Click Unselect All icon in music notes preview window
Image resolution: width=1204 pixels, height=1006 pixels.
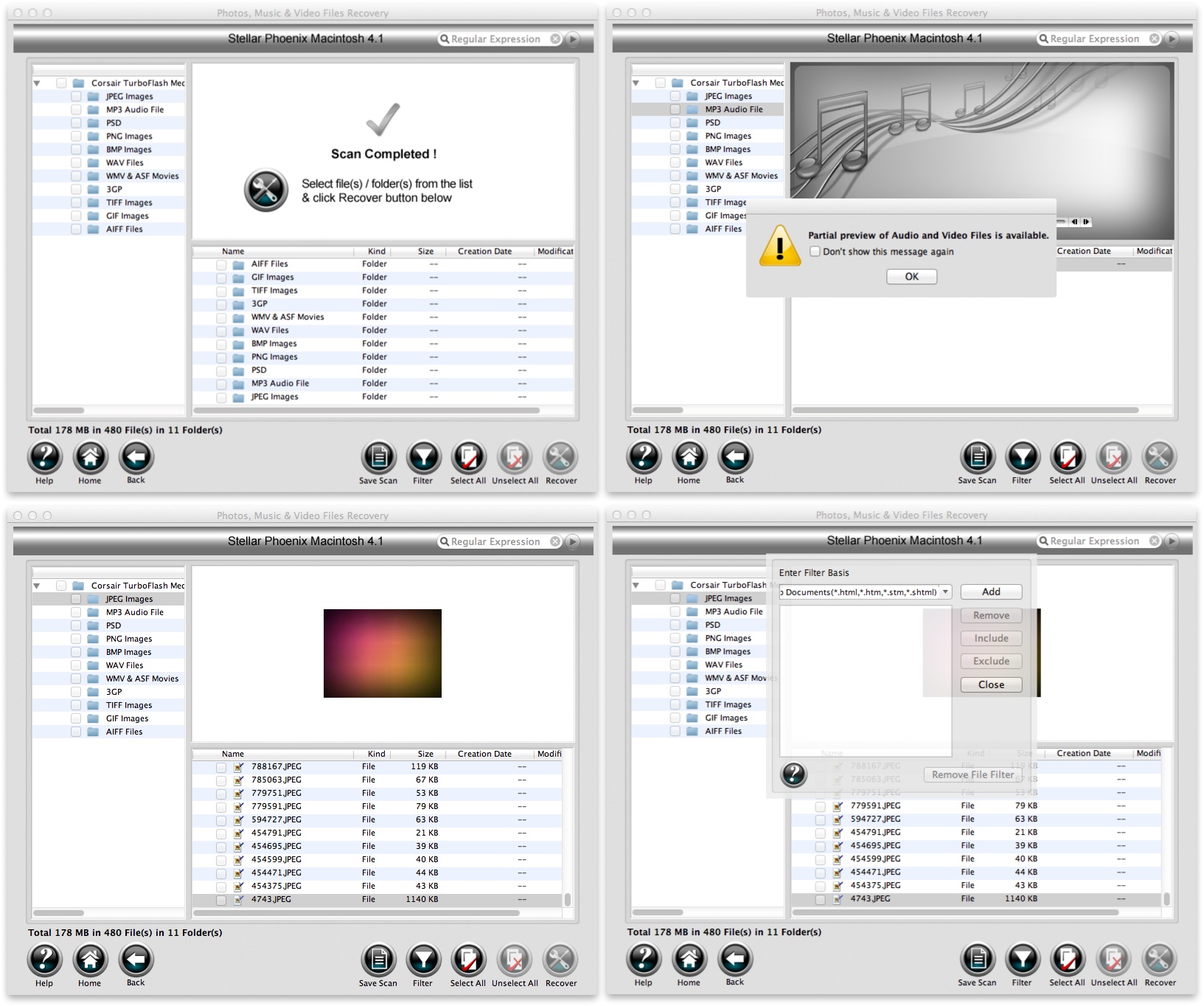point(1113,458)
